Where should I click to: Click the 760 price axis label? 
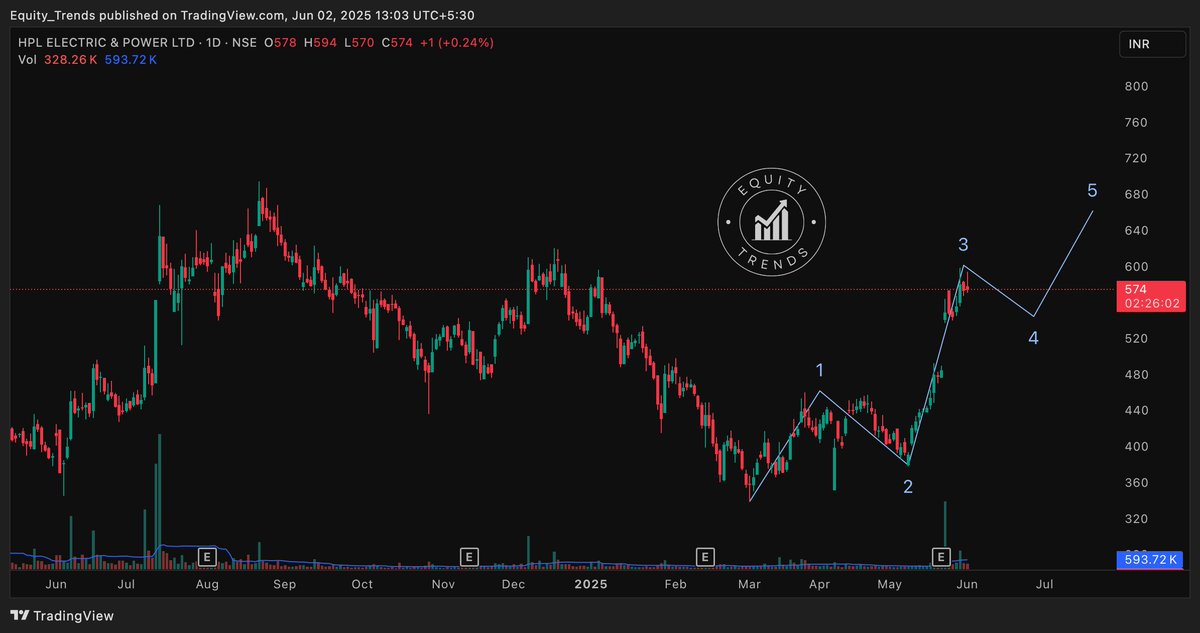point(1138,123)
